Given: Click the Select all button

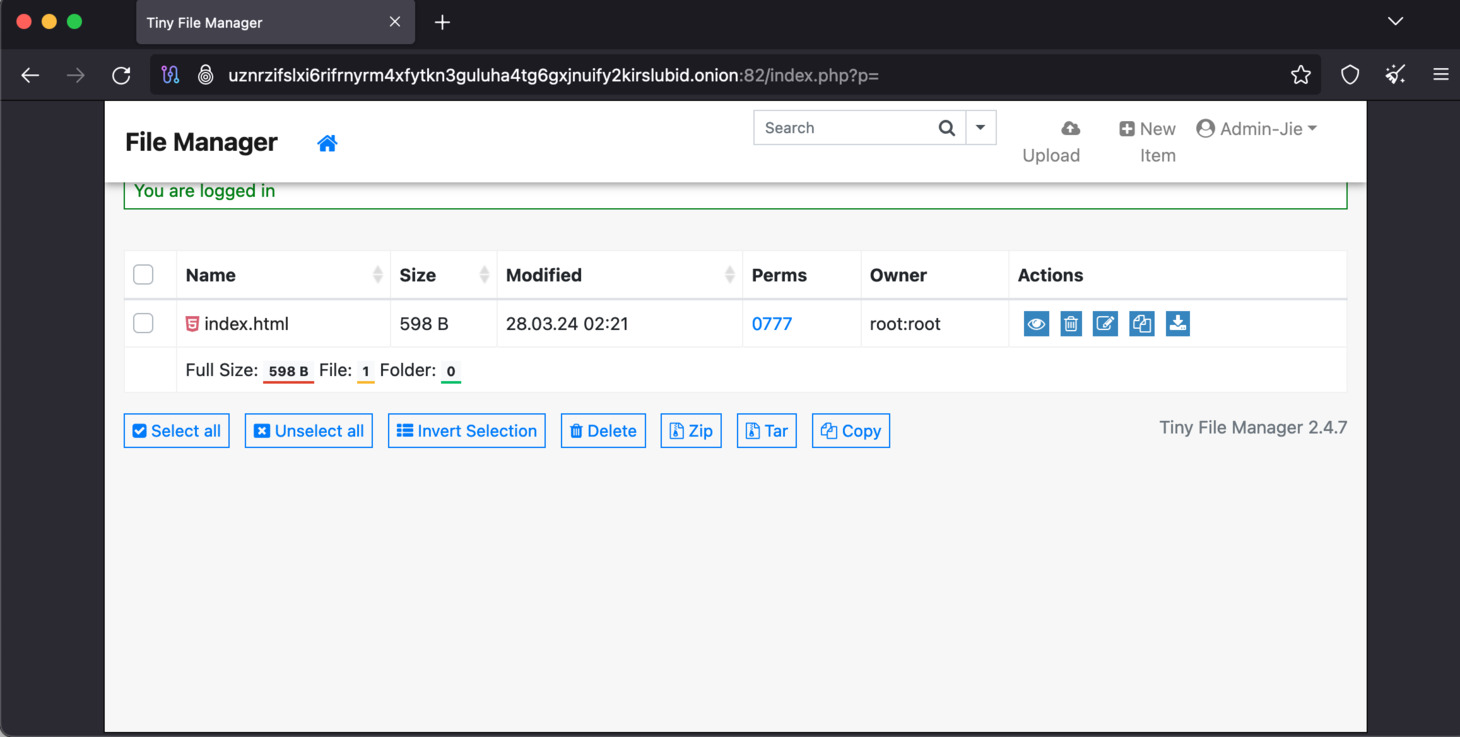Looking at the screenshot, I should coord(177,431).
